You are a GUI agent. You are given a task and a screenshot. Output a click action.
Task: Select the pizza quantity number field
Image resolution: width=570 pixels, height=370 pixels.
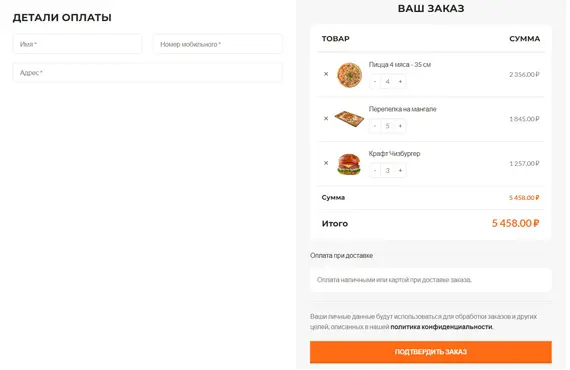(x=388, y=81)
